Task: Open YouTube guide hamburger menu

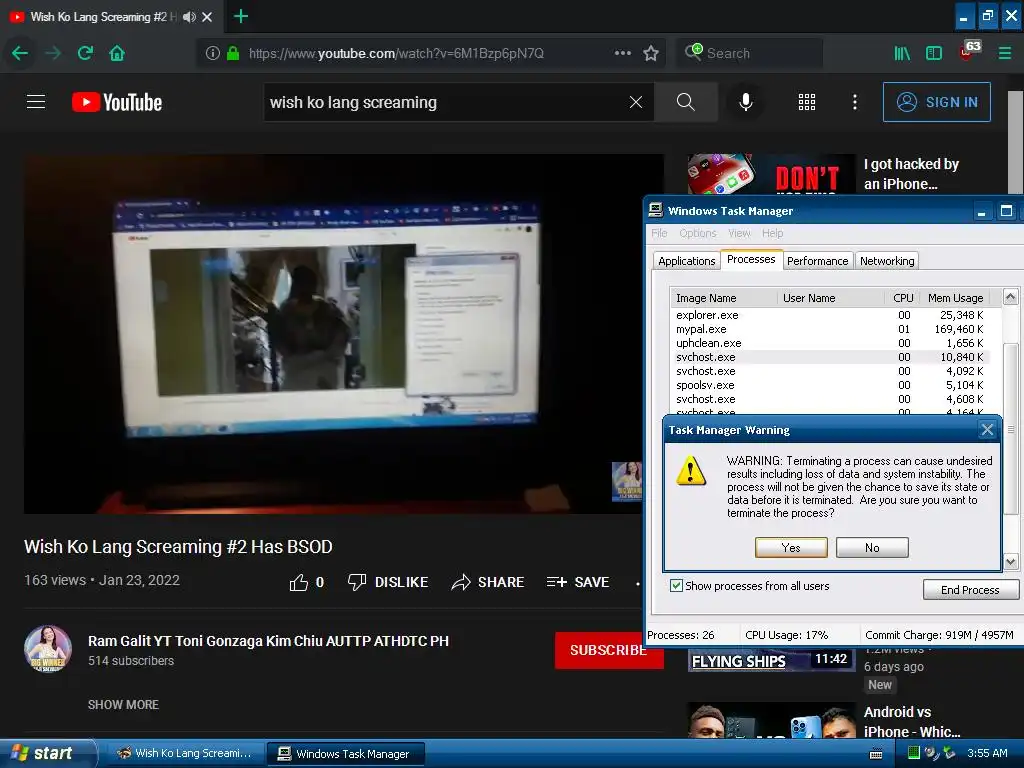Action: pyautogui.click(x=36, y=102)
